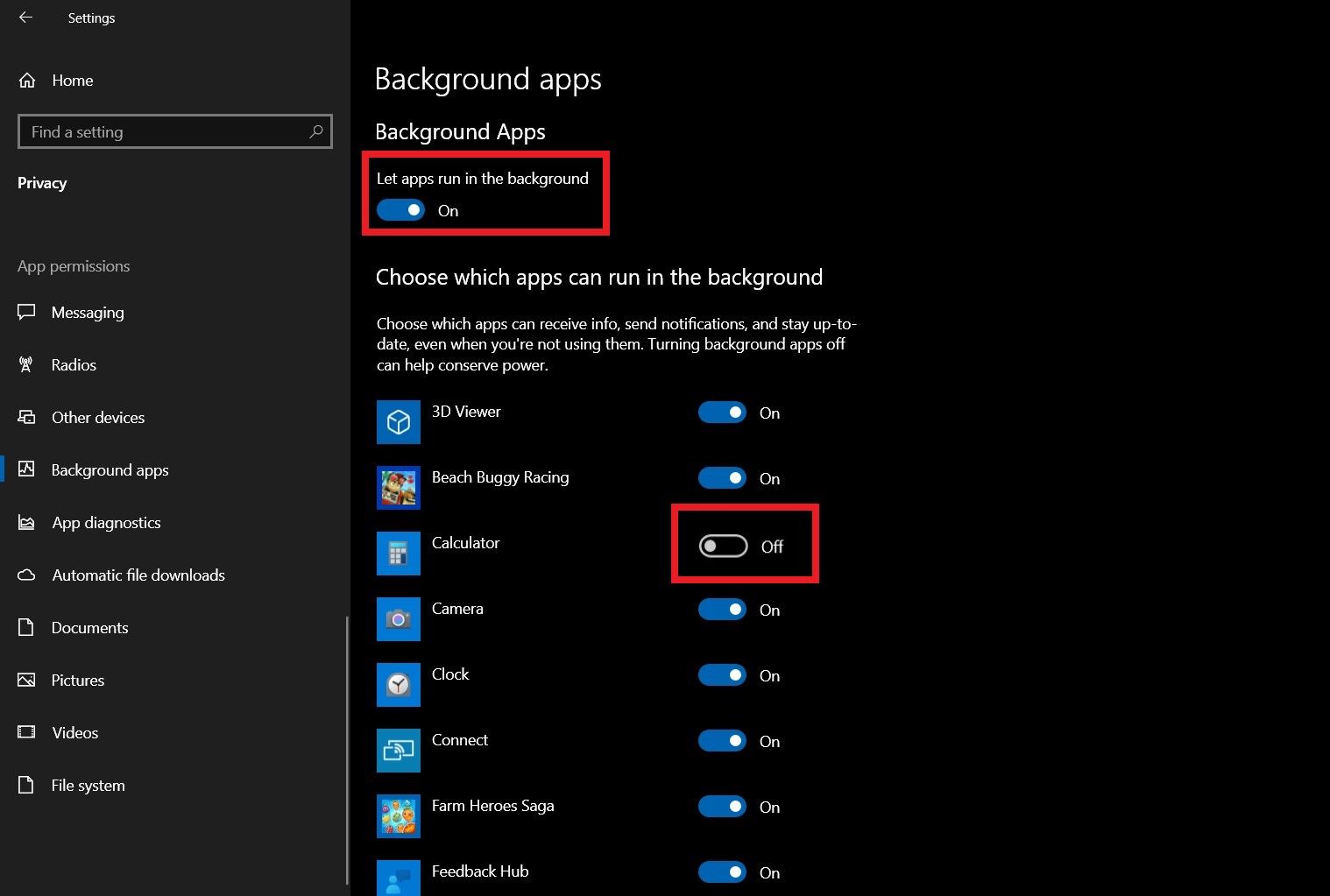Screen dimensions: 1330x896
Task: Select App diagnostics in sidebar
Action: (105, 523)
